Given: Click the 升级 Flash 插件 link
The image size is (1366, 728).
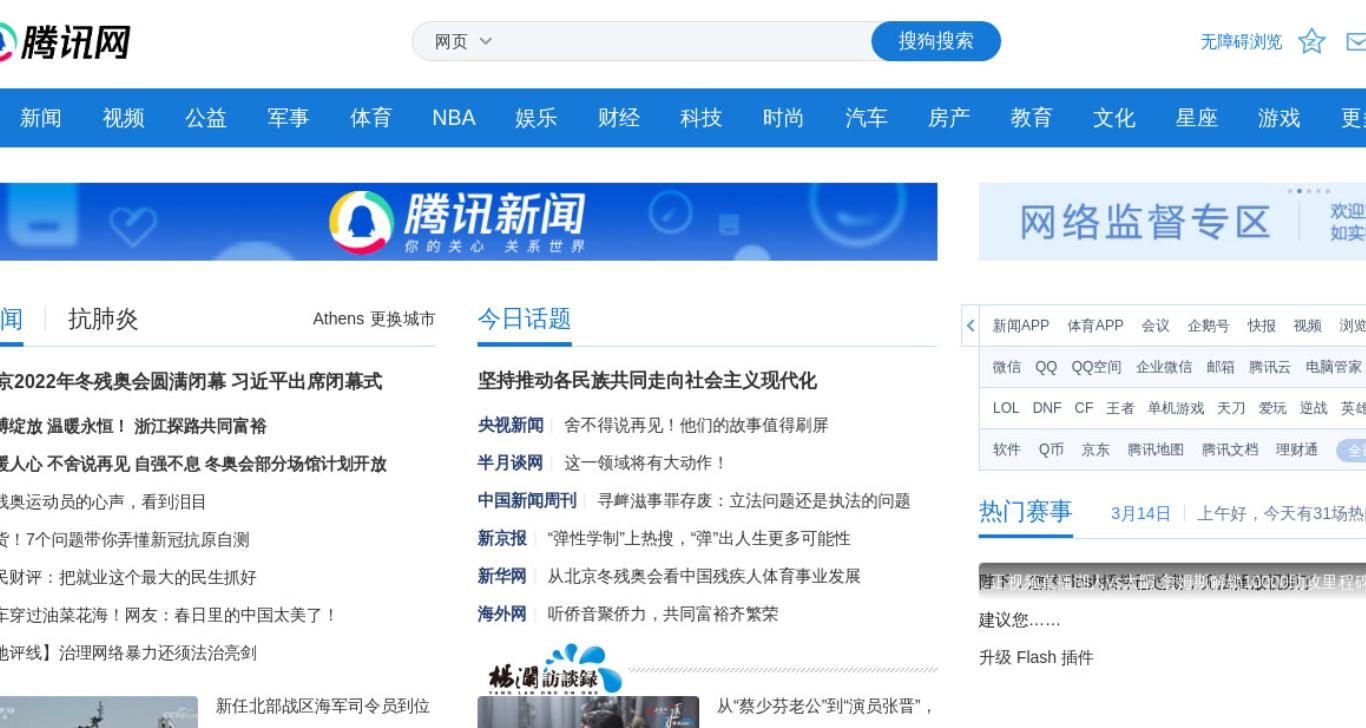Looking at the screenshot, I should pos(1036,658).
